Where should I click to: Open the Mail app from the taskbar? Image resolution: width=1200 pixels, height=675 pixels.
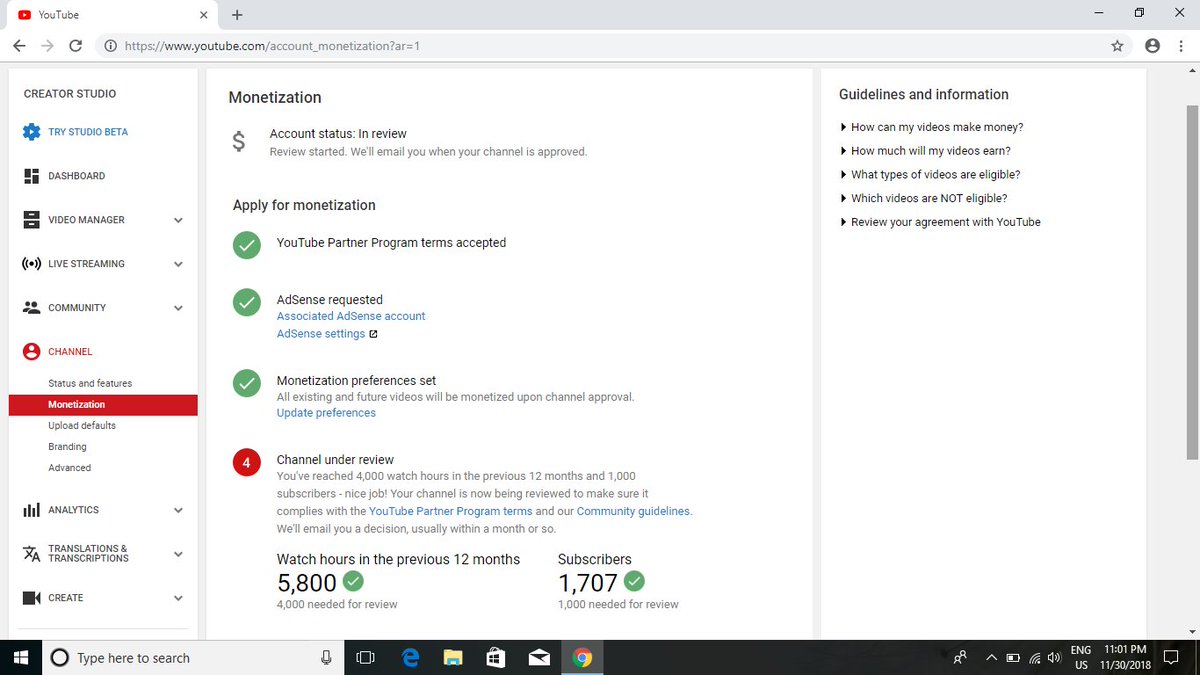tap(539, 658)
